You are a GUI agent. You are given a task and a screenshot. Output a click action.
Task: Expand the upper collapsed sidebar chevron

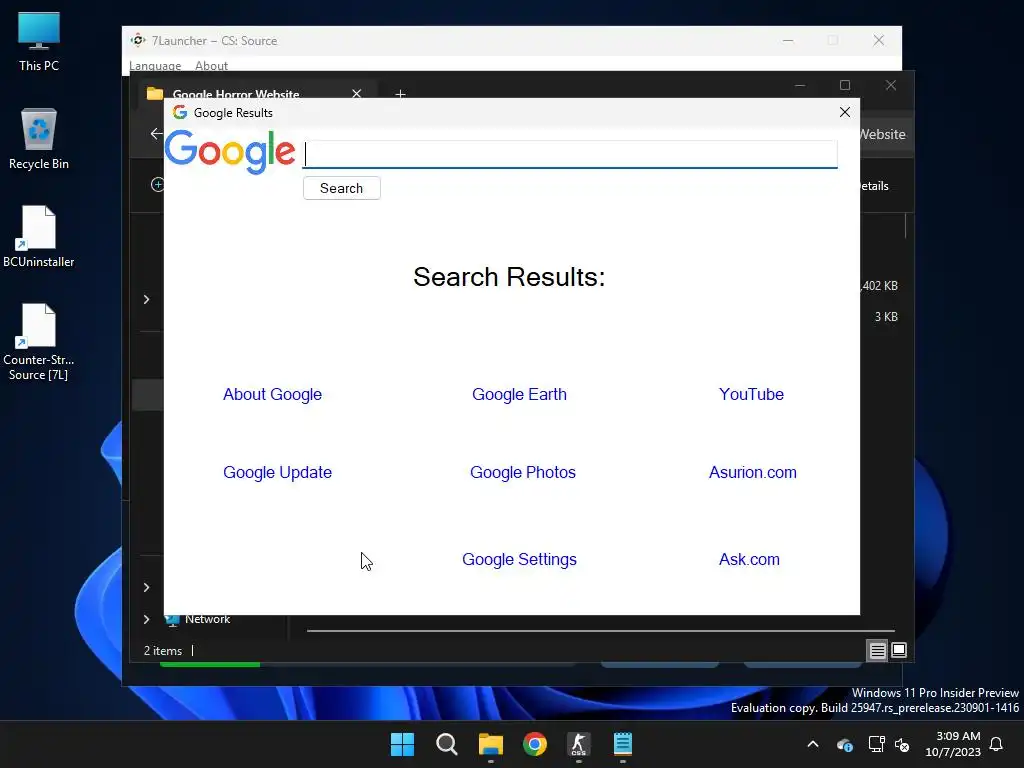click(x=146, y=299)
